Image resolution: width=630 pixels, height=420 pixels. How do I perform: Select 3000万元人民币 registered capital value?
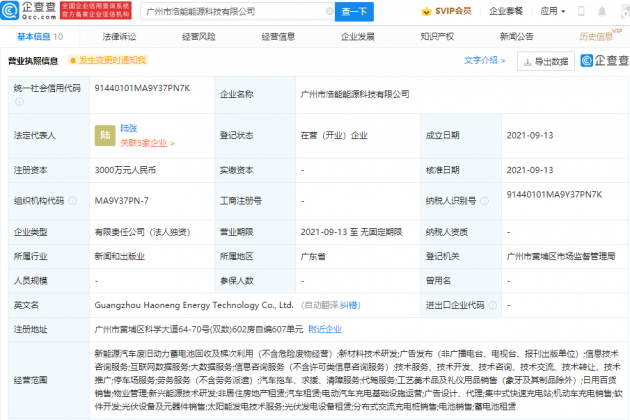click(x=125, y=170)
